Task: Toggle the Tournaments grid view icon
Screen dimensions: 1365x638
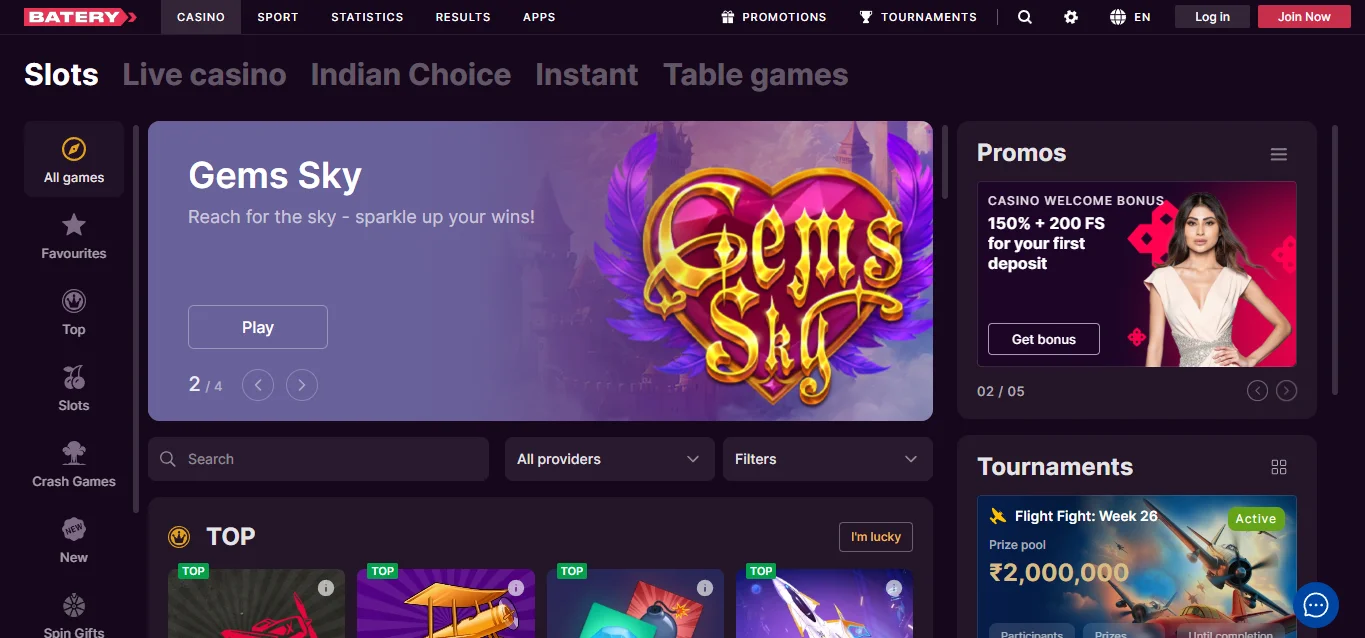Action: tap(1278, 467)
